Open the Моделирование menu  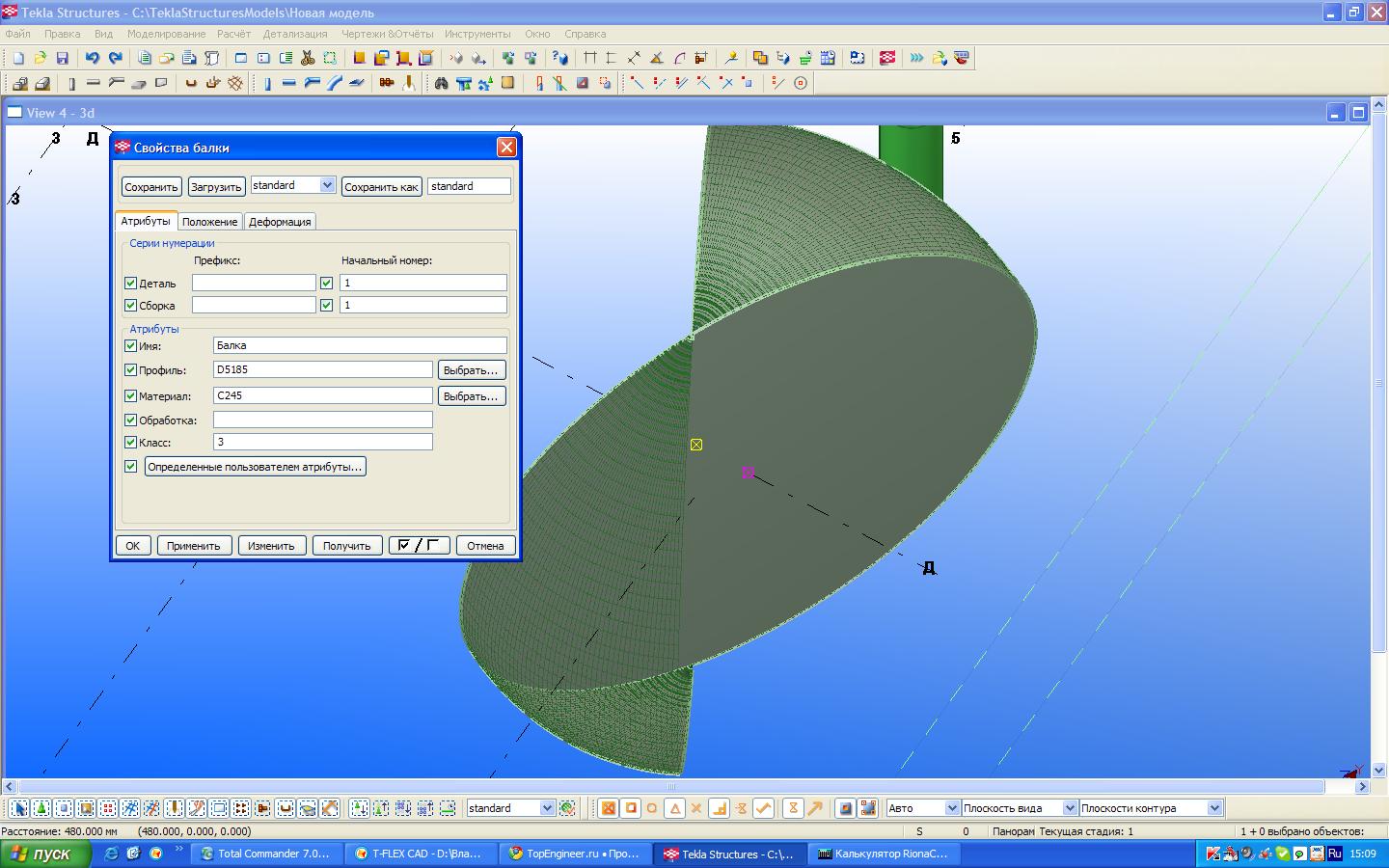point(166,34)
